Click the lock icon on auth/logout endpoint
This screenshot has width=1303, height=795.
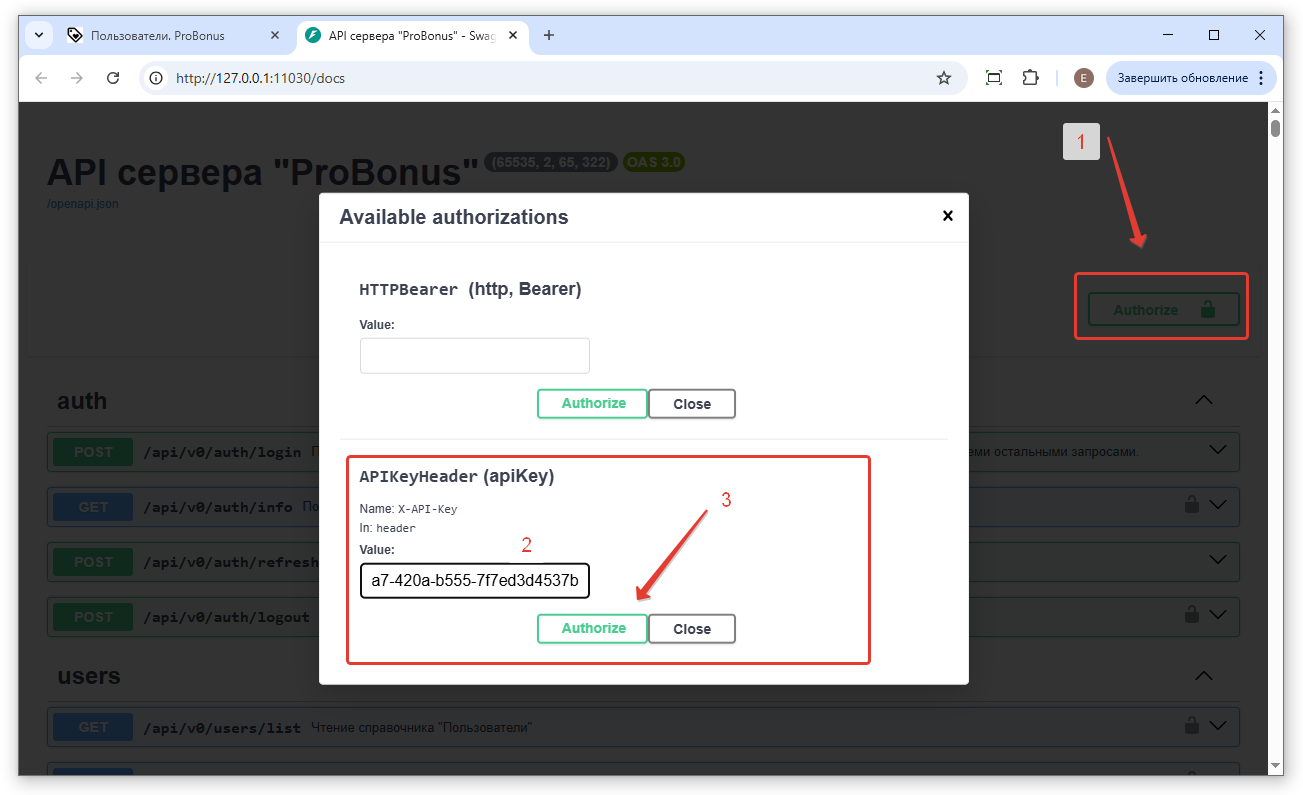[1191, 615]
